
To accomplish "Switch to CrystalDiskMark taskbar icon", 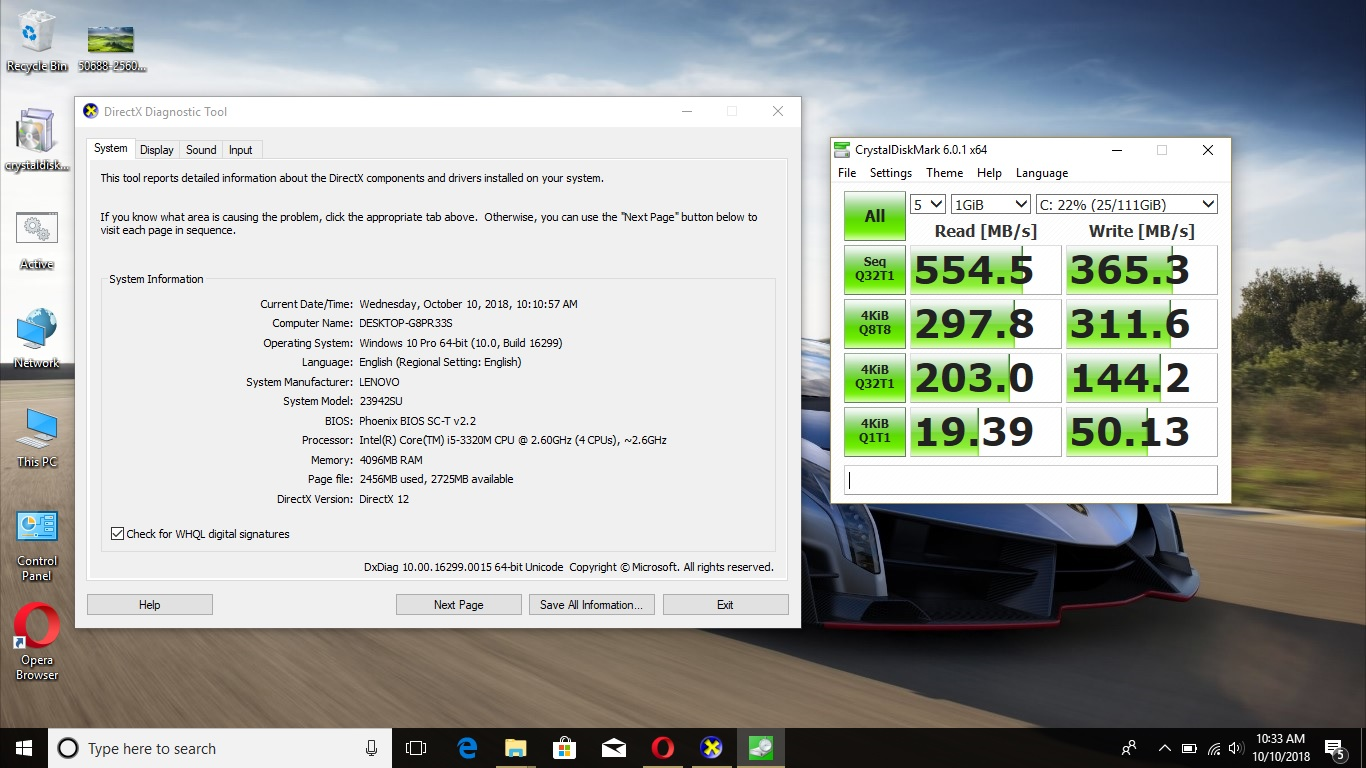I will click(x=761, y=748).
